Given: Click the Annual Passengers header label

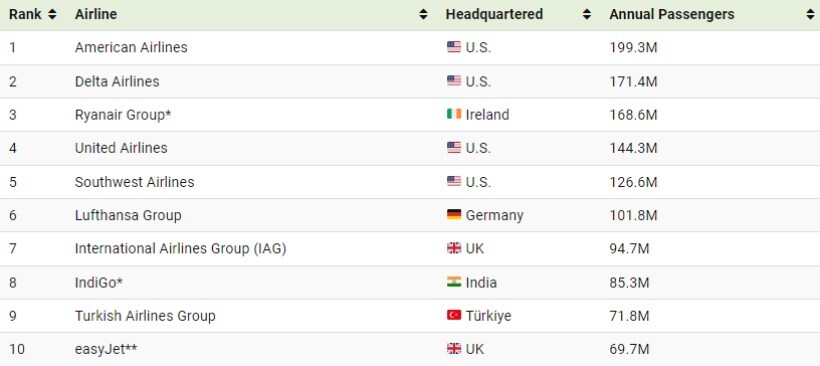Looking at the screenshot, I should [x=671, y=15].
